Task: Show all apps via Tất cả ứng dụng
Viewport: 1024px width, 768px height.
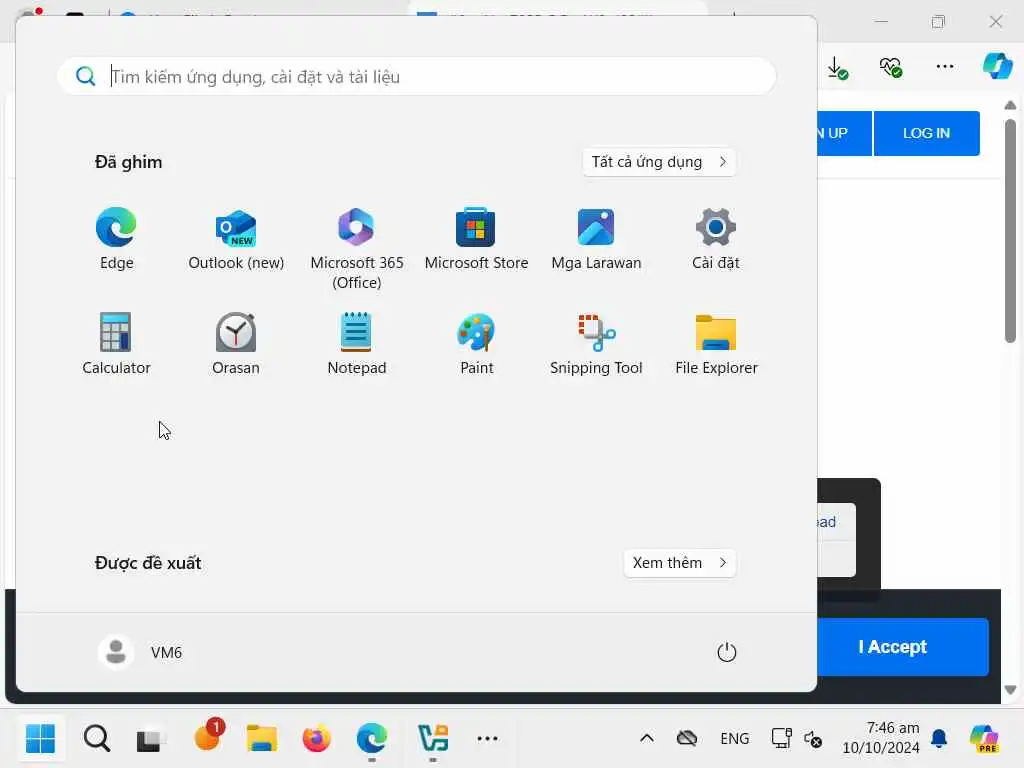Action: (659, 162)
